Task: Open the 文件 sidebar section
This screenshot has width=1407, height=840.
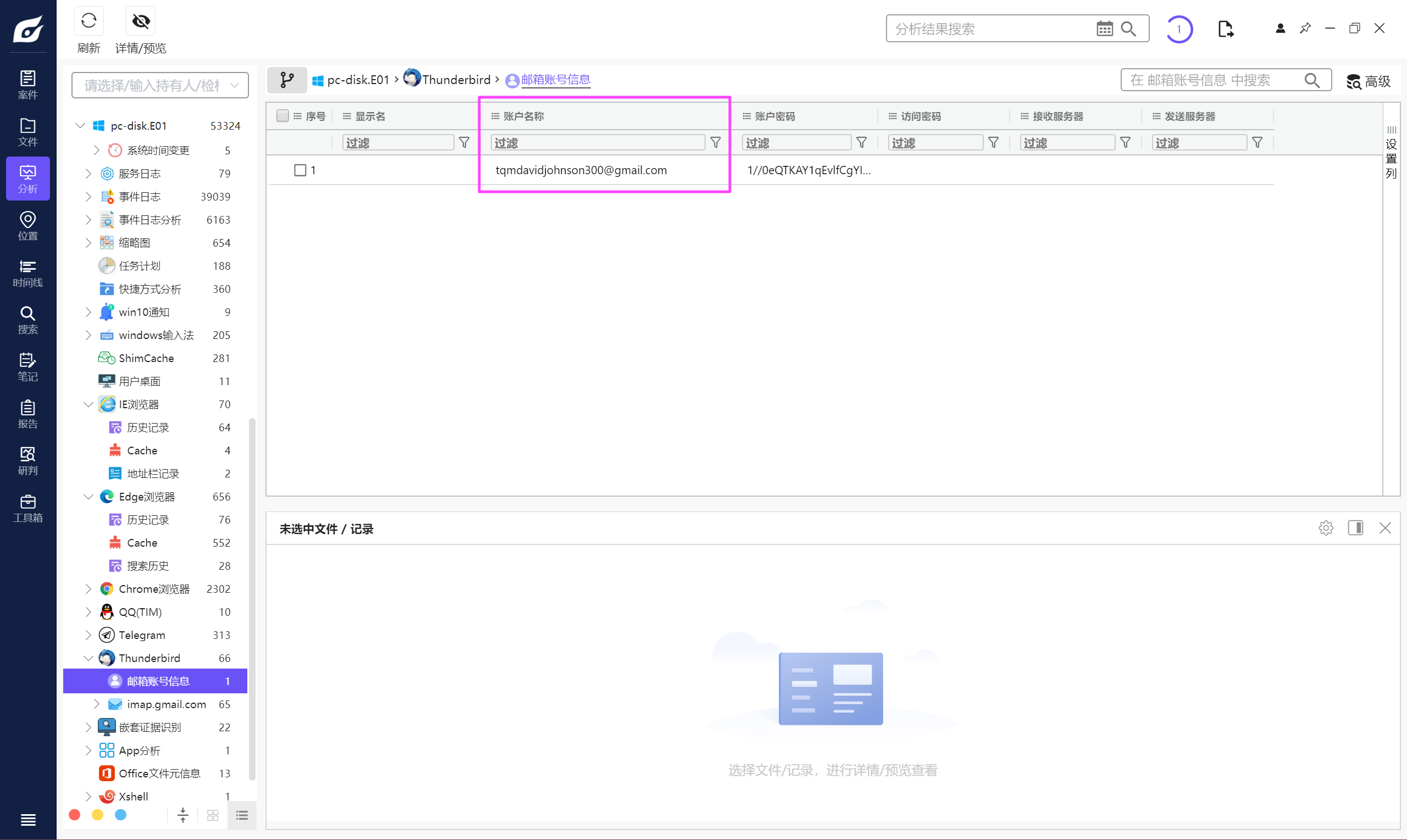Action: point(27,132)
